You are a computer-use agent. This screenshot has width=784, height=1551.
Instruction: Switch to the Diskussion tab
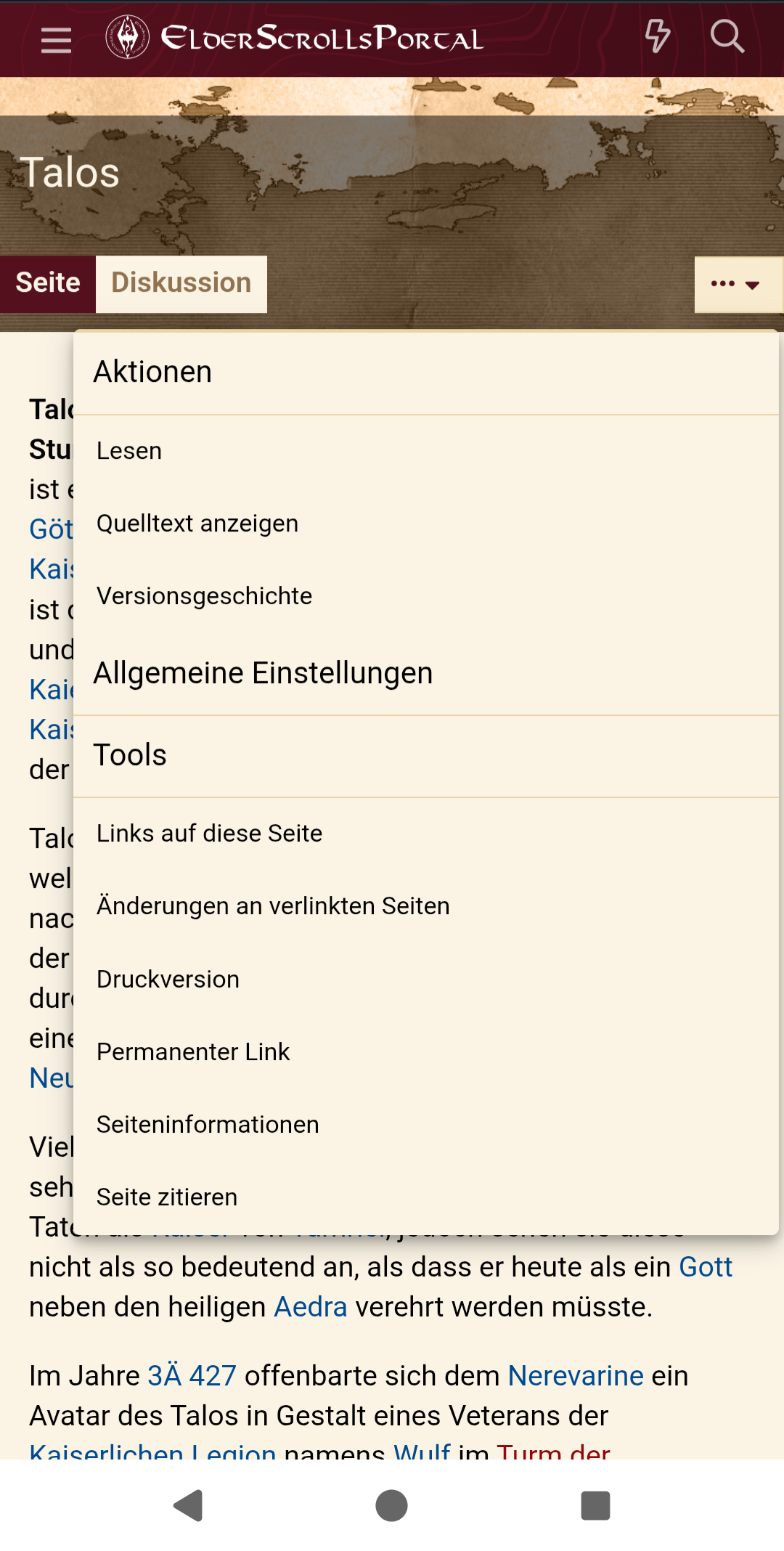[x=181, y=282]
